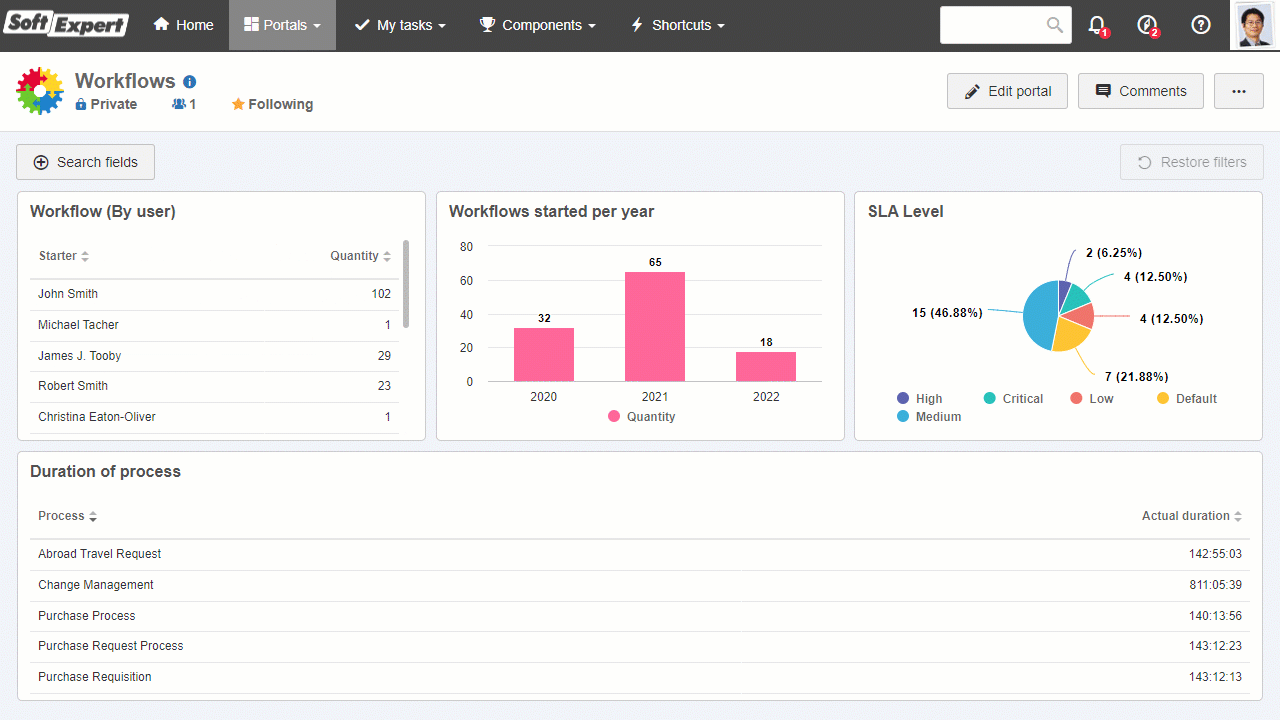Click the Workflow by user table scrollbar

pos(406,284)
